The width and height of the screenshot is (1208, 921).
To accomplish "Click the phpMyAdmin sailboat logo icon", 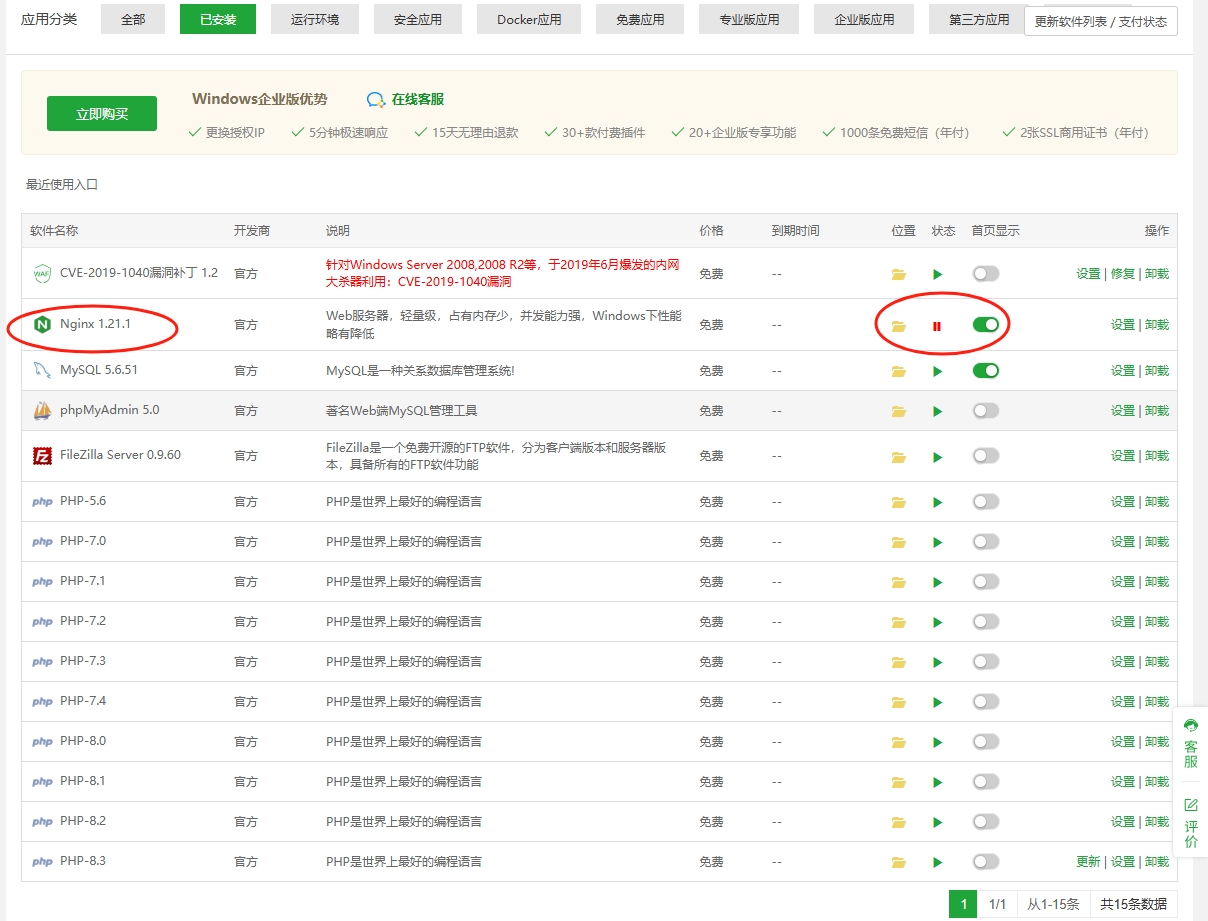I will click(x=42, y=411).
